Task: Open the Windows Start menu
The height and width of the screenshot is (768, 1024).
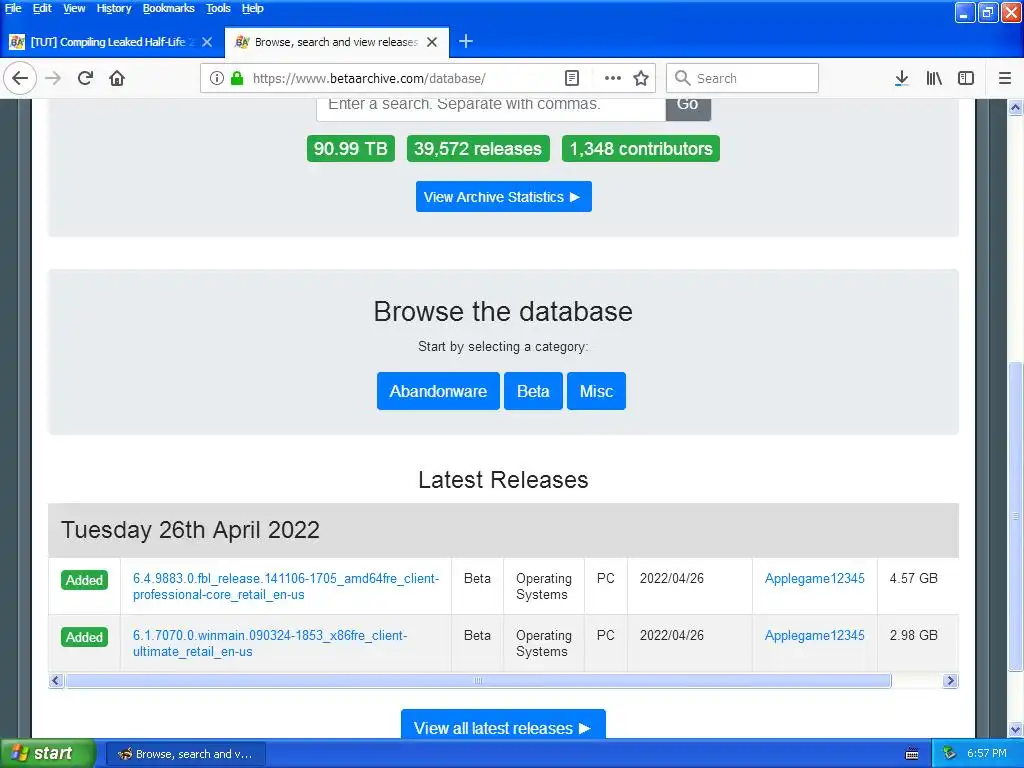Action: (47, 754)
